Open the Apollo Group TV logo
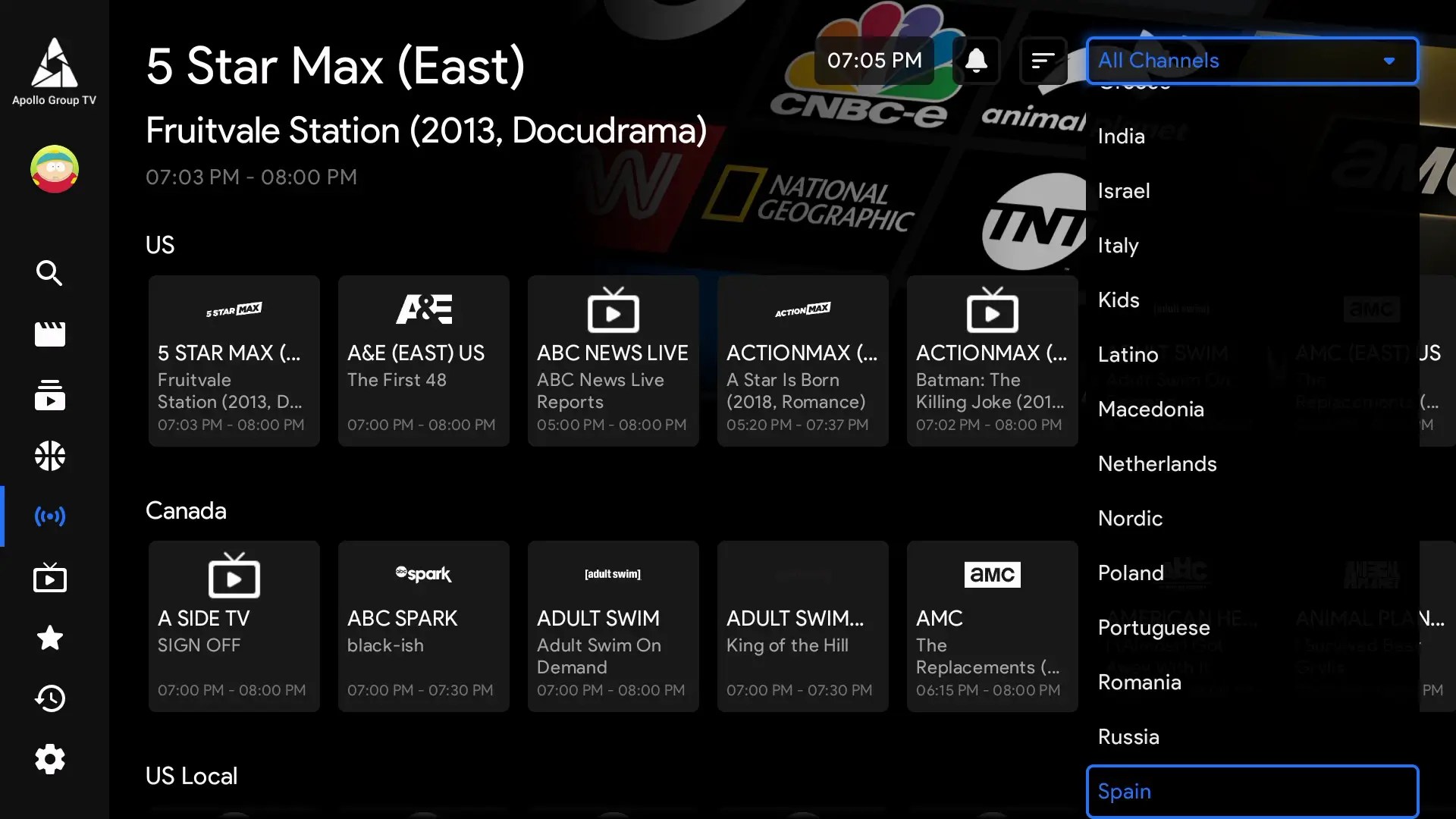Image resolution: width=1456 pixels, height=819 pixels. tap(54, 72)
